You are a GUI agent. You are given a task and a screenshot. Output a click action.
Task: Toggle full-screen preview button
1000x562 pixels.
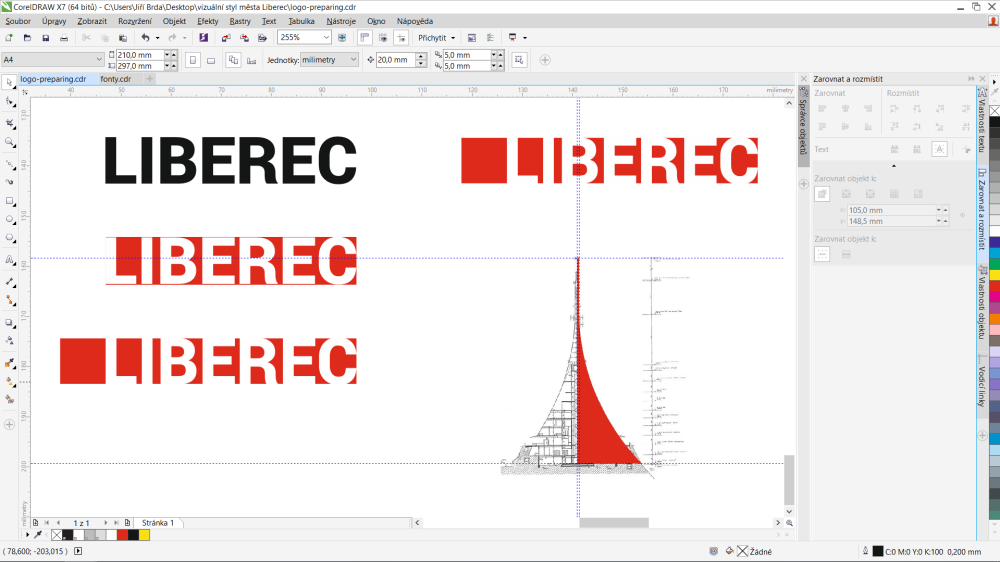click(x=342, y=38)
